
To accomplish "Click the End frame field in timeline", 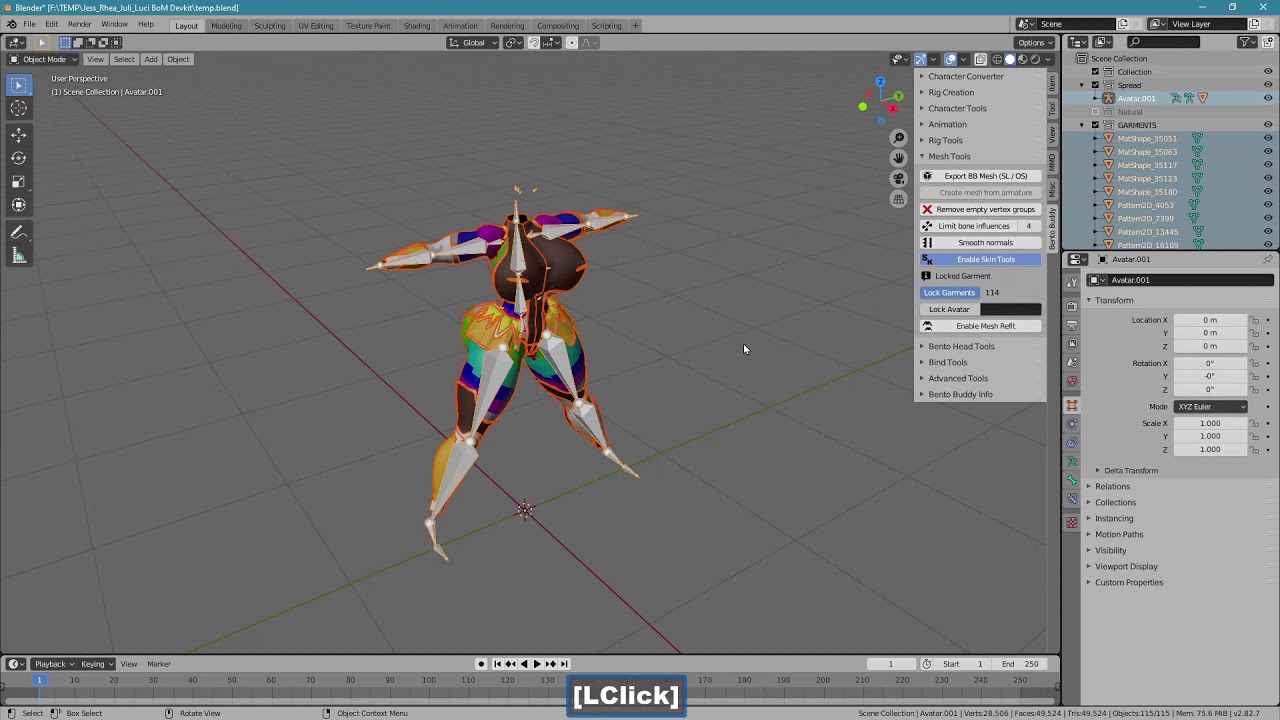I will coord(1021,664).
